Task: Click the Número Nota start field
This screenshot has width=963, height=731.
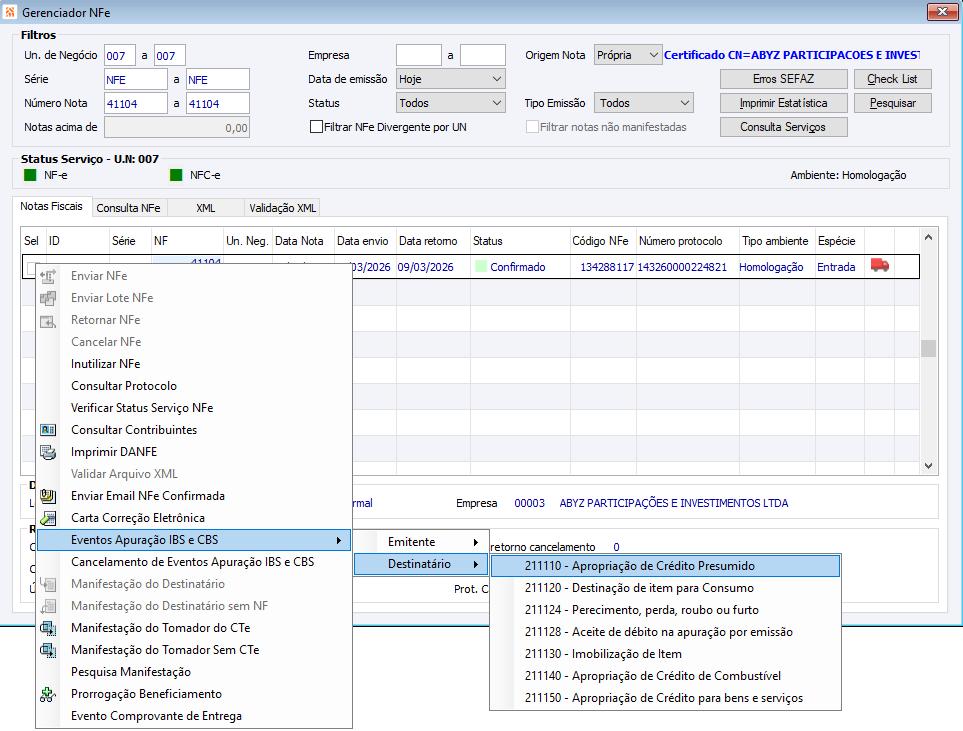Action: tap(135, 103)
